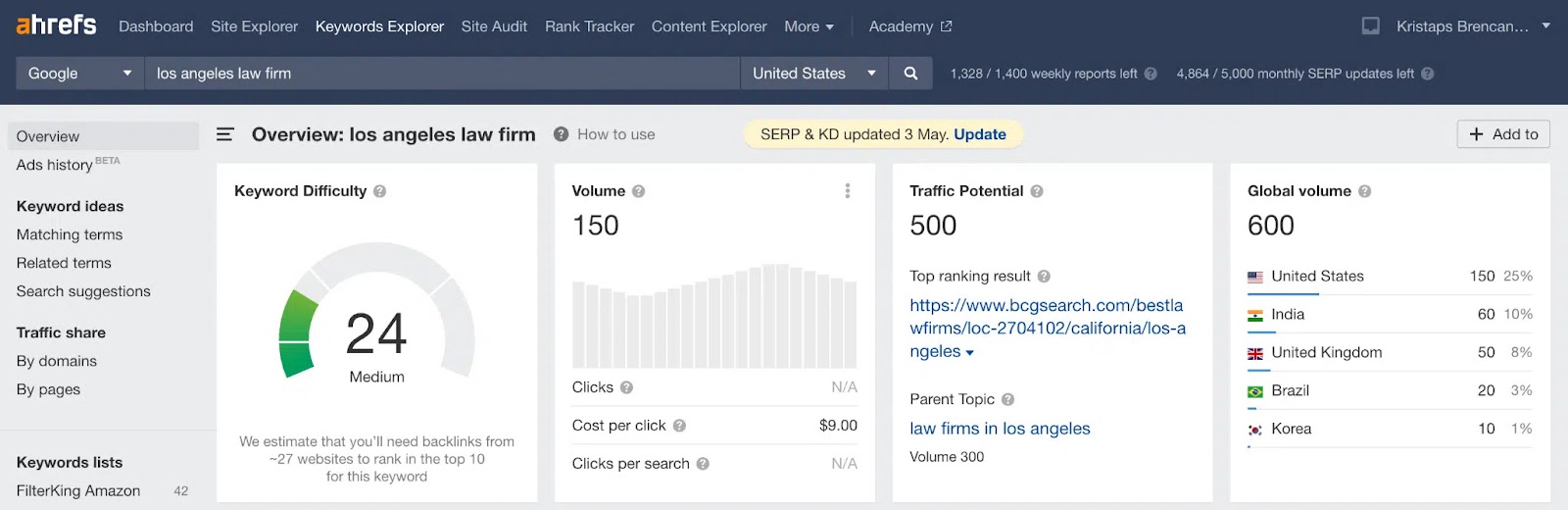1568x510 pixels.
Task: Click the monthly SERP updates info icon
Action: (1427, 74)
